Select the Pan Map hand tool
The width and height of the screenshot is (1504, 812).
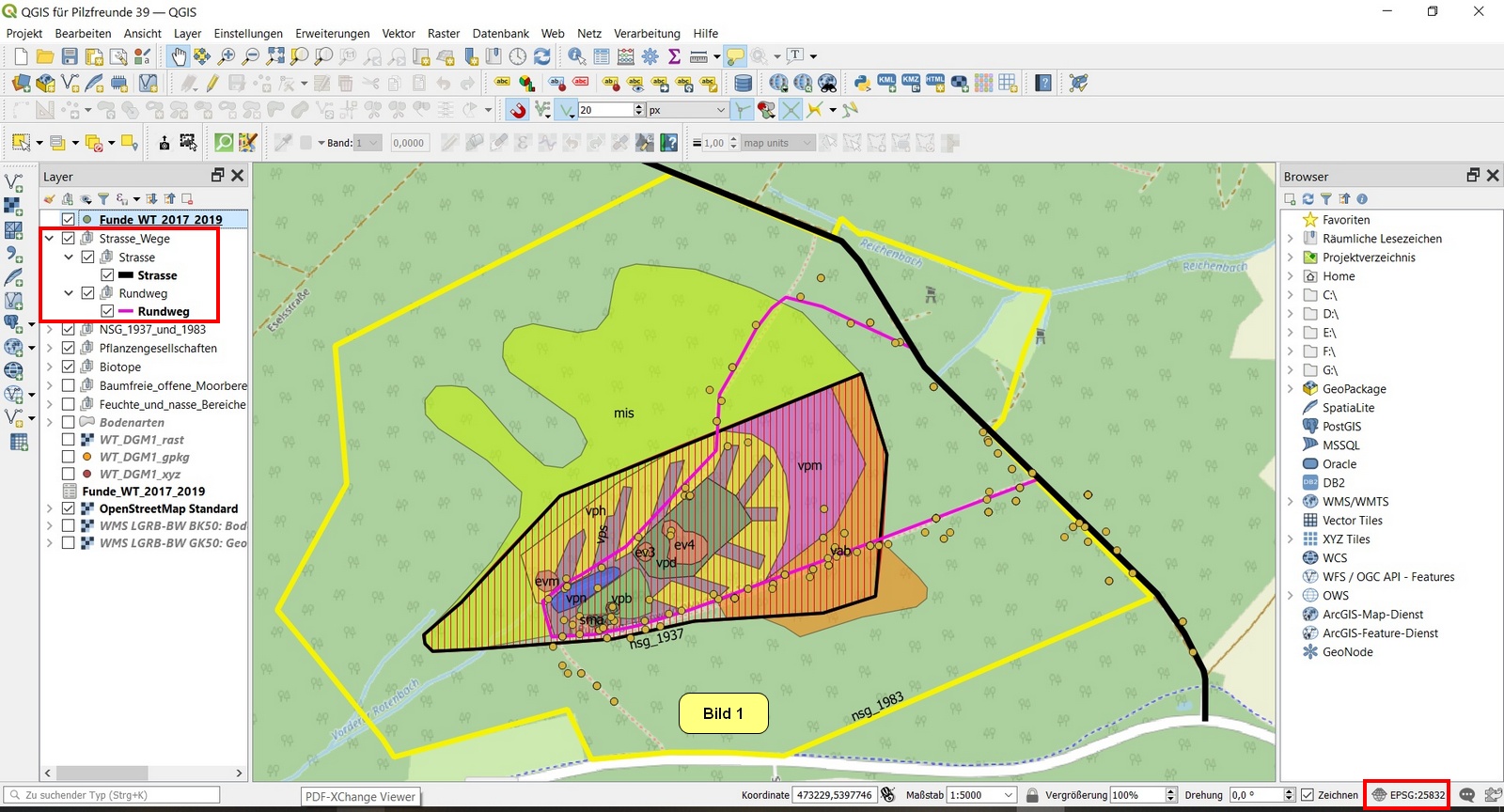coord(179,56)
